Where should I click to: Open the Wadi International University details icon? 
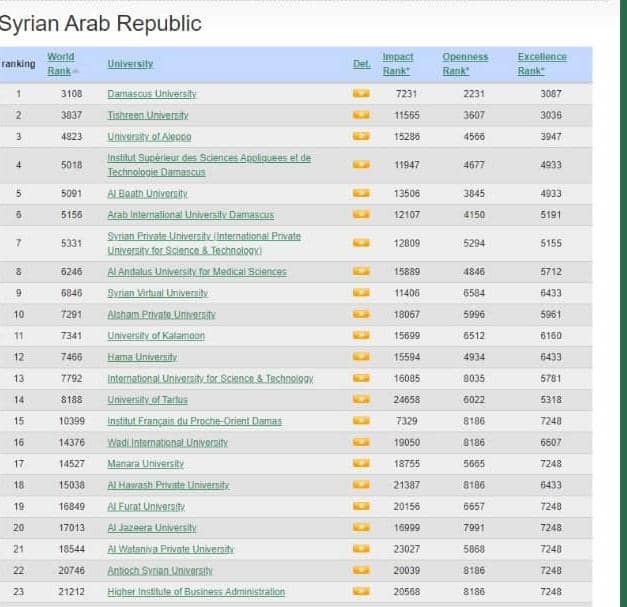[x=361, y=442]
